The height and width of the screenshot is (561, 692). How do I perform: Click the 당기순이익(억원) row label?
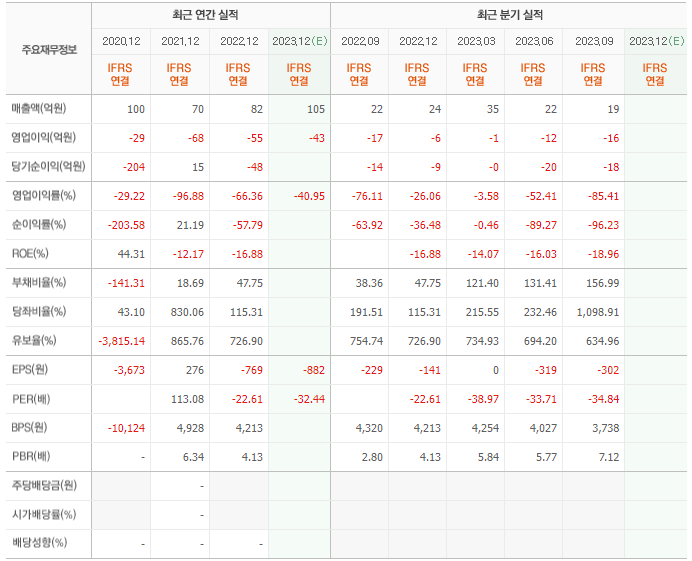[x=49, y=166]
